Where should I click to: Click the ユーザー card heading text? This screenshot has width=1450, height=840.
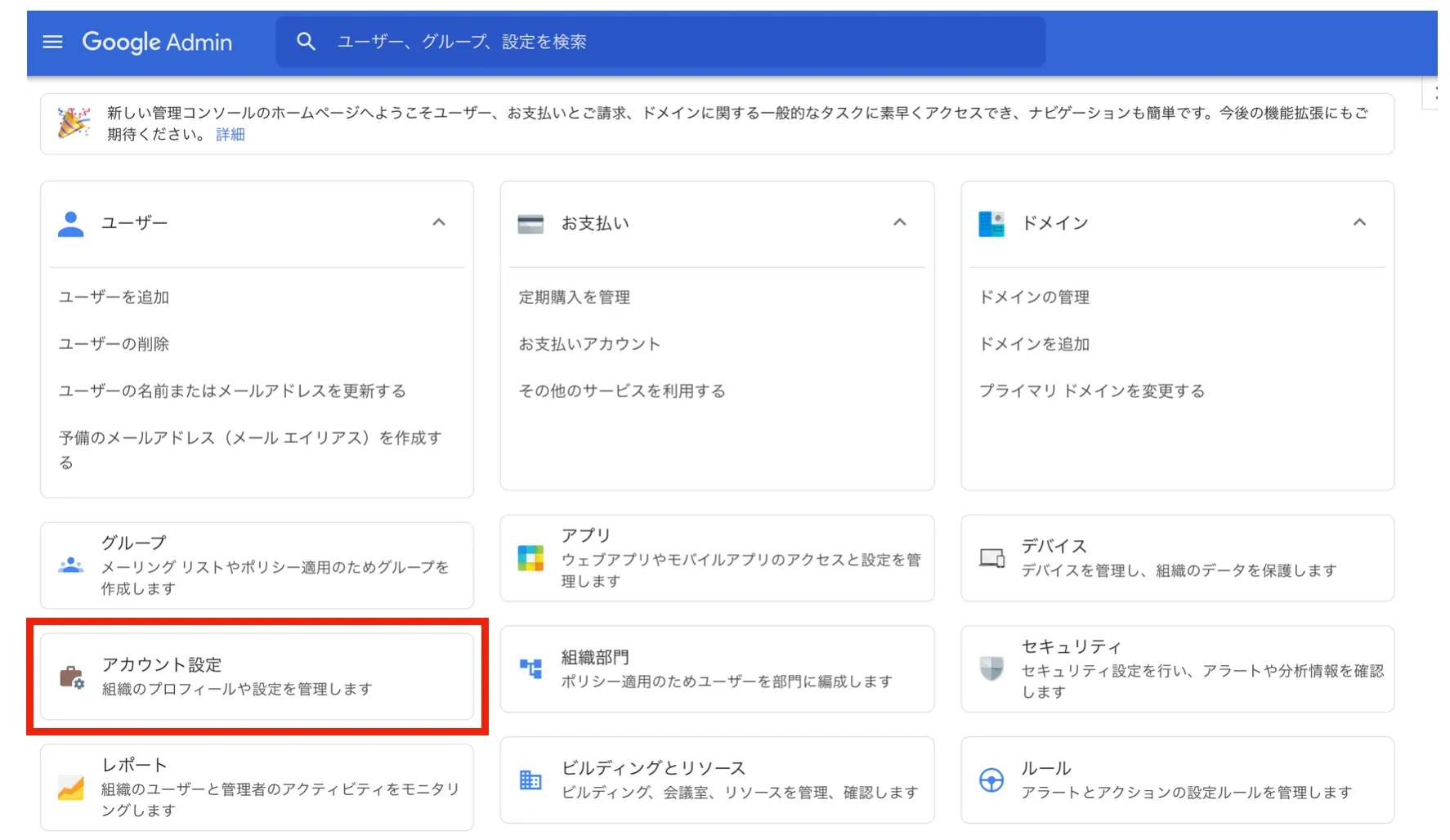(x=135, y=223)
